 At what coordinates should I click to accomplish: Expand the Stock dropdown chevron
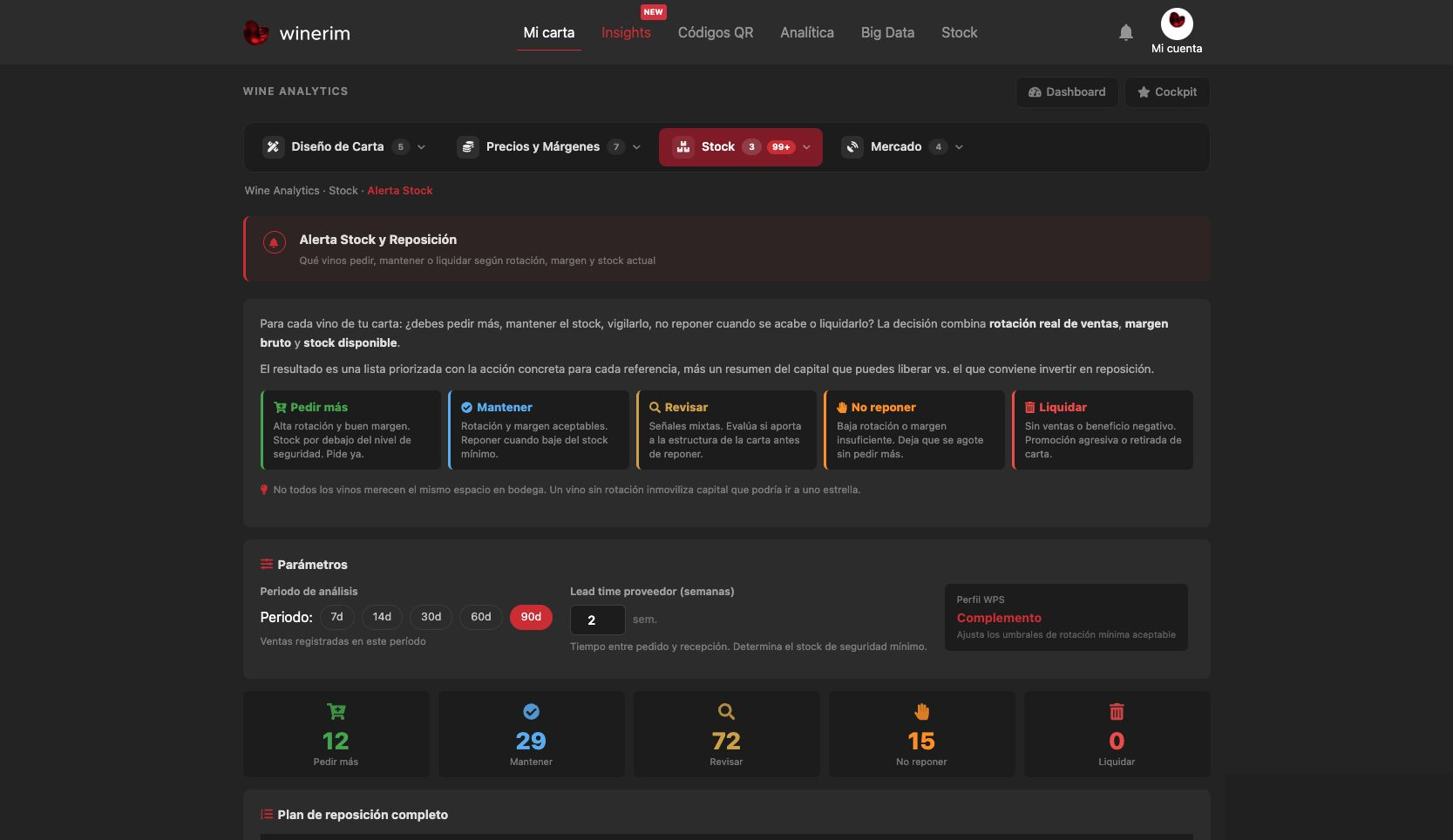(806, 147)
